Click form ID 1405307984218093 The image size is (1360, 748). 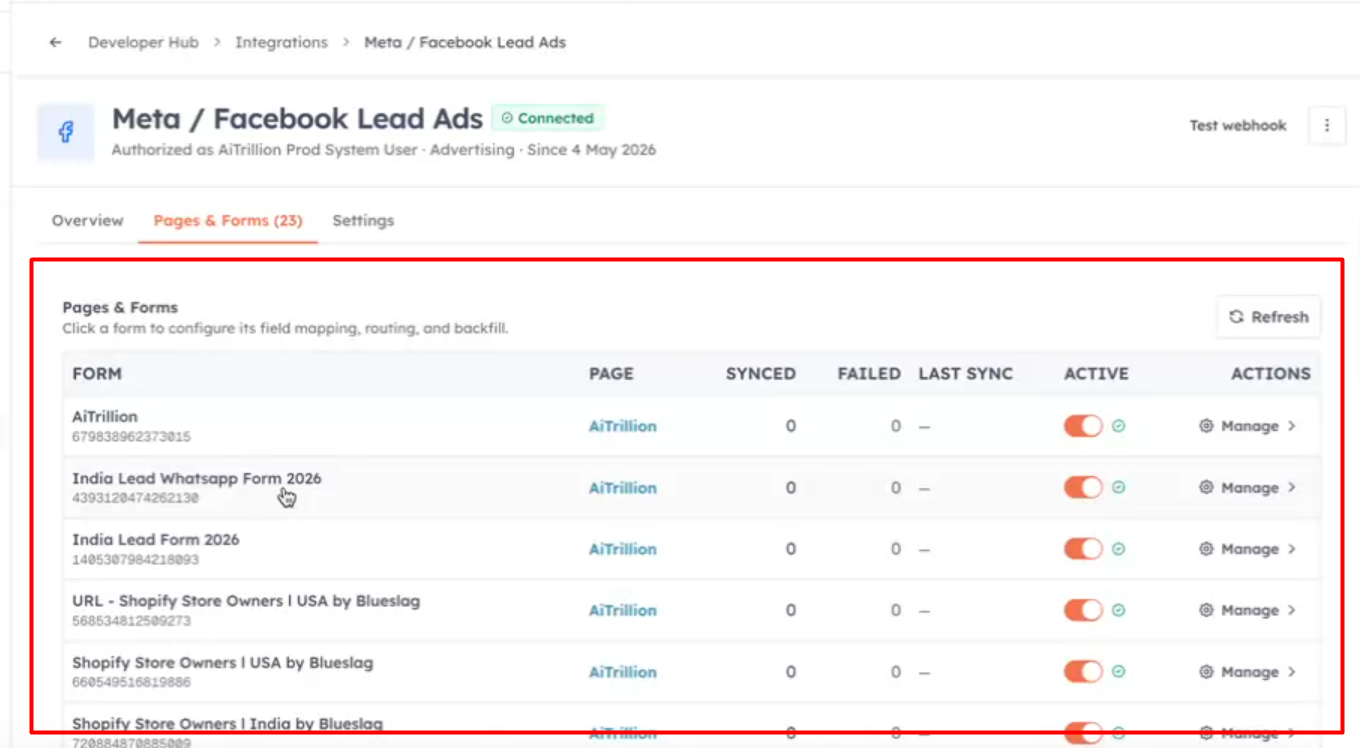135,560
